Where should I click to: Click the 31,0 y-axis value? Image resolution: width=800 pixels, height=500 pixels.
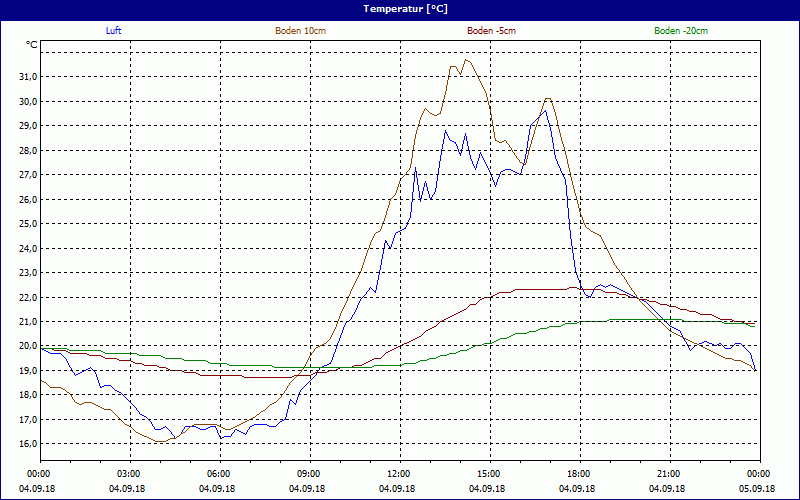(26, 76)
